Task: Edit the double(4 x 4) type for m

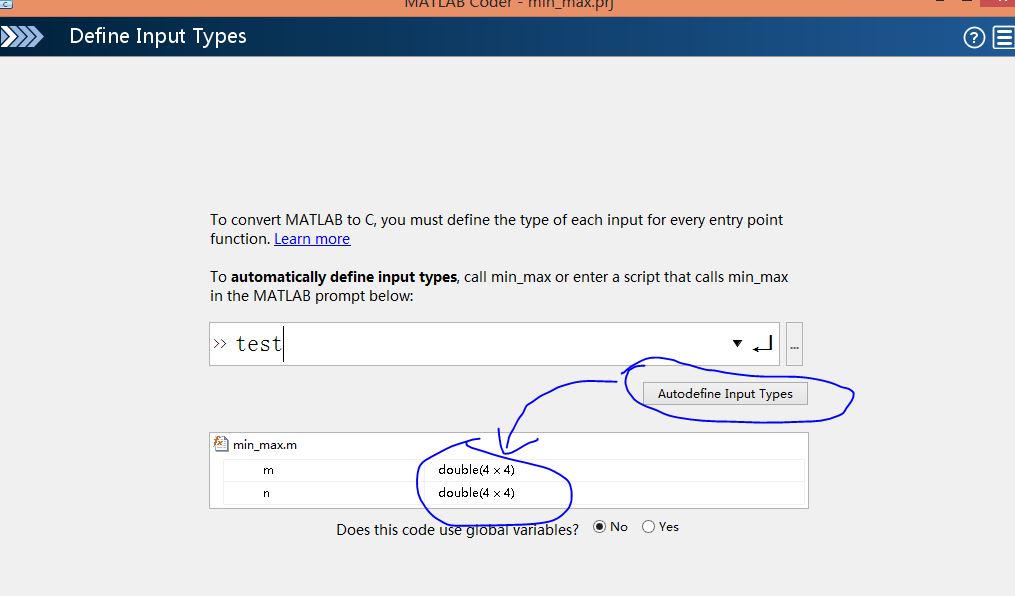Action: pyautogui.click(x=476, y=470)
